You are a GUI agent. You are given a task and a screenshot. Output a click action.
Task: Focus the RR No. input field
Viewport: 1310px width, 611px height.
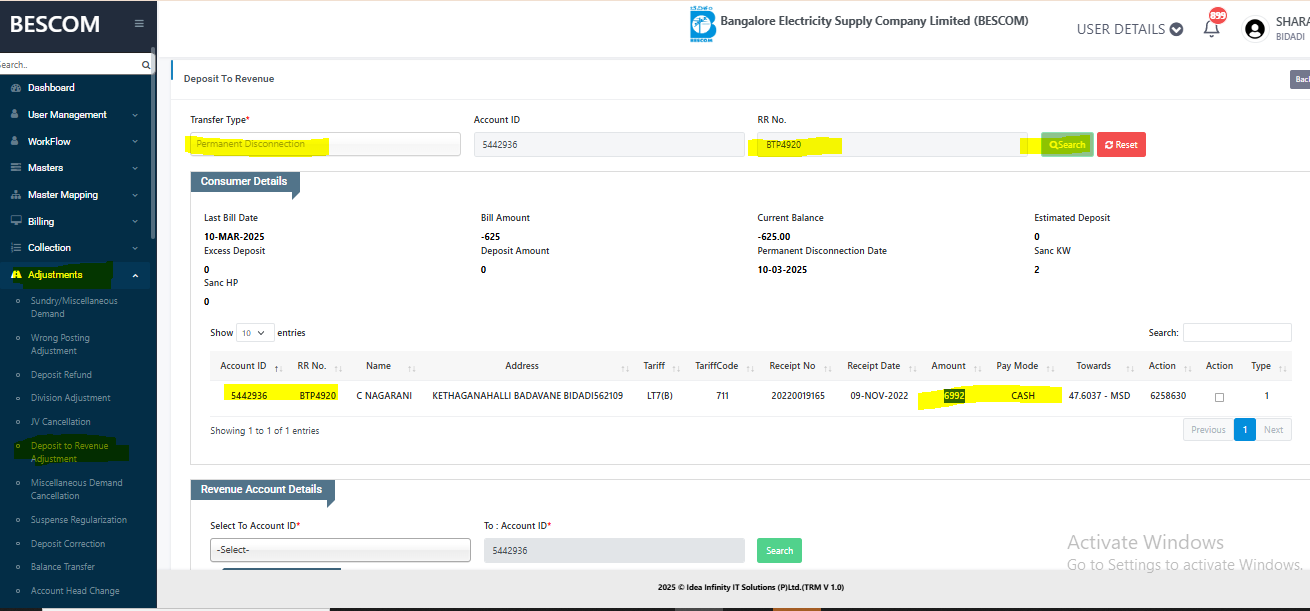tap(892, 145)
